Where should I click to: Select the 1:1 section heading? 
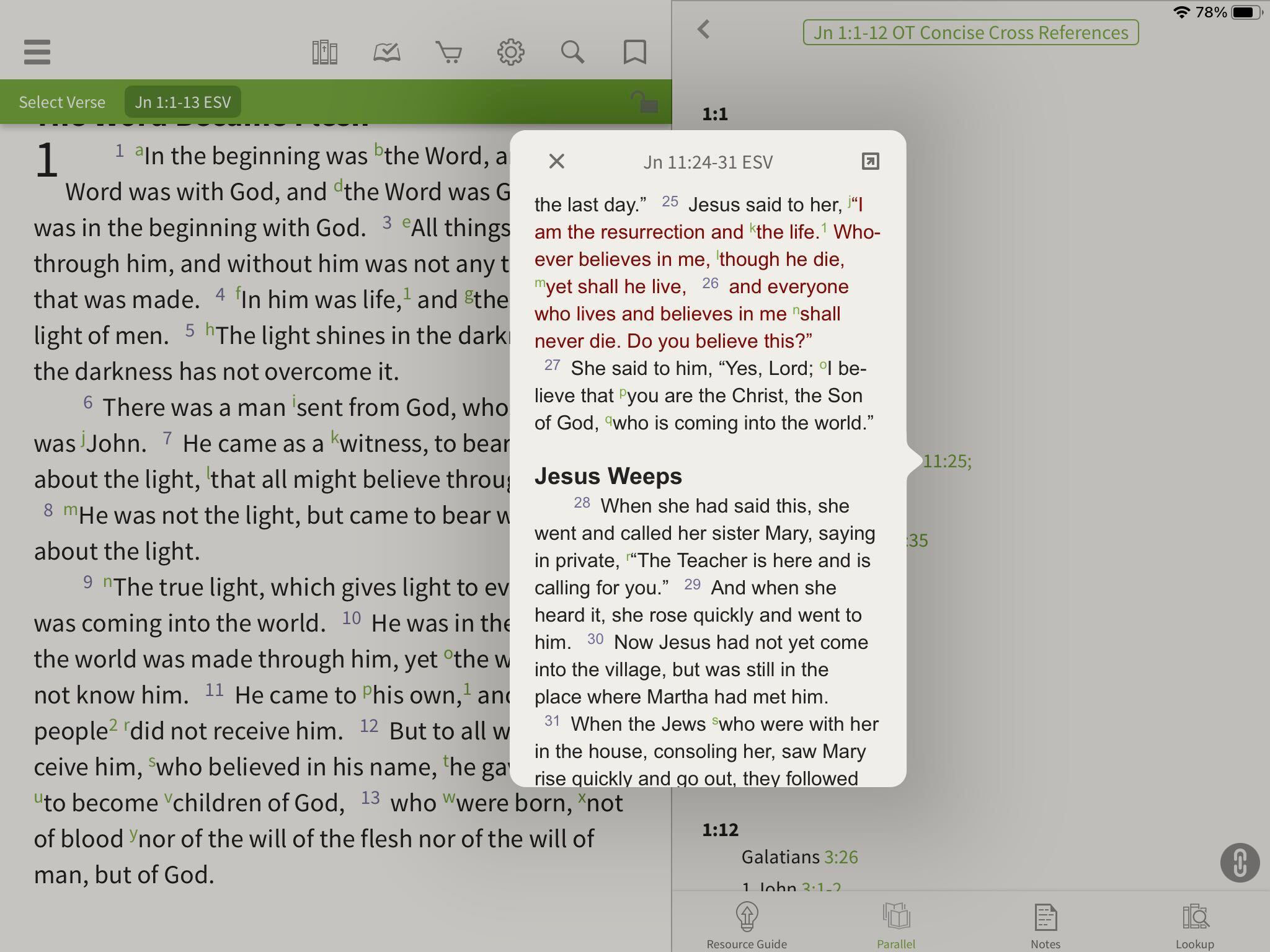click(715, 114)
